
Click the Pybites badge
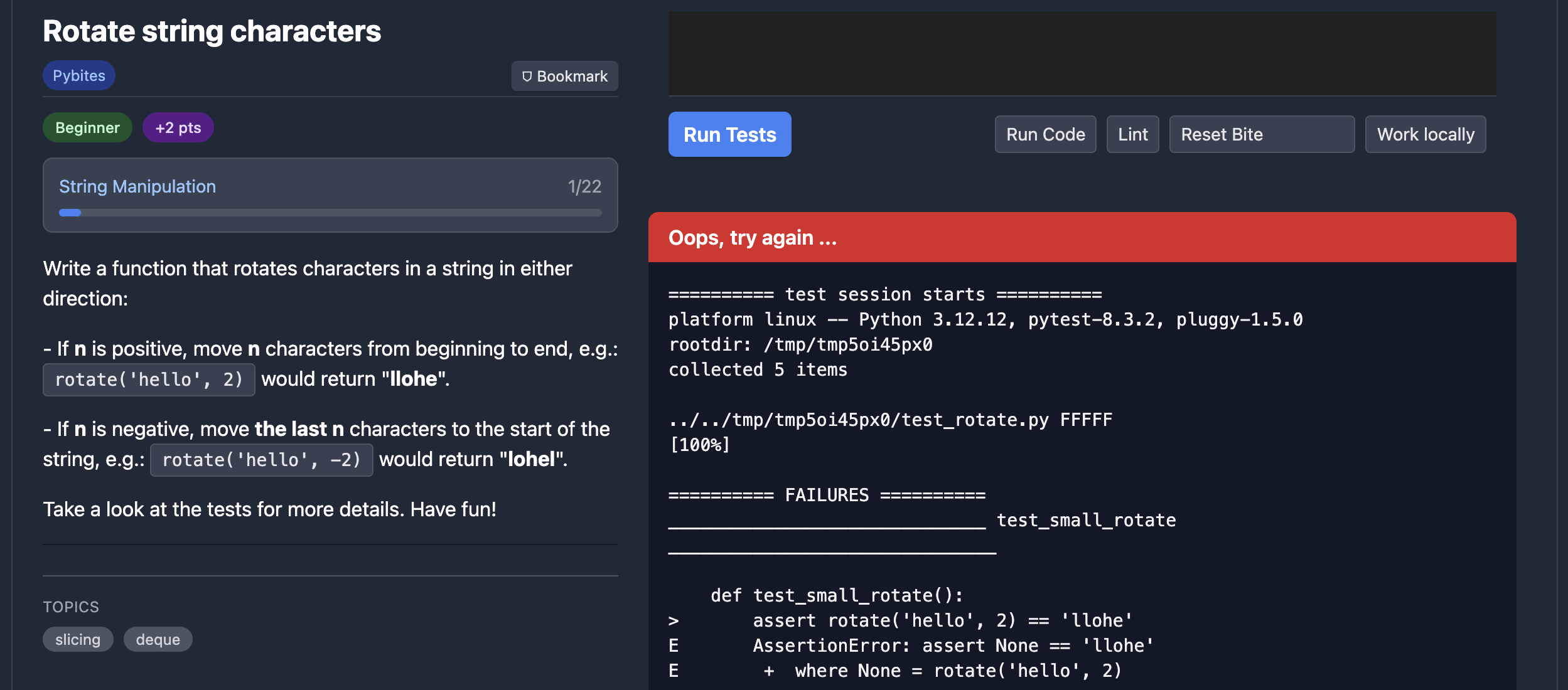coord(79,76)
